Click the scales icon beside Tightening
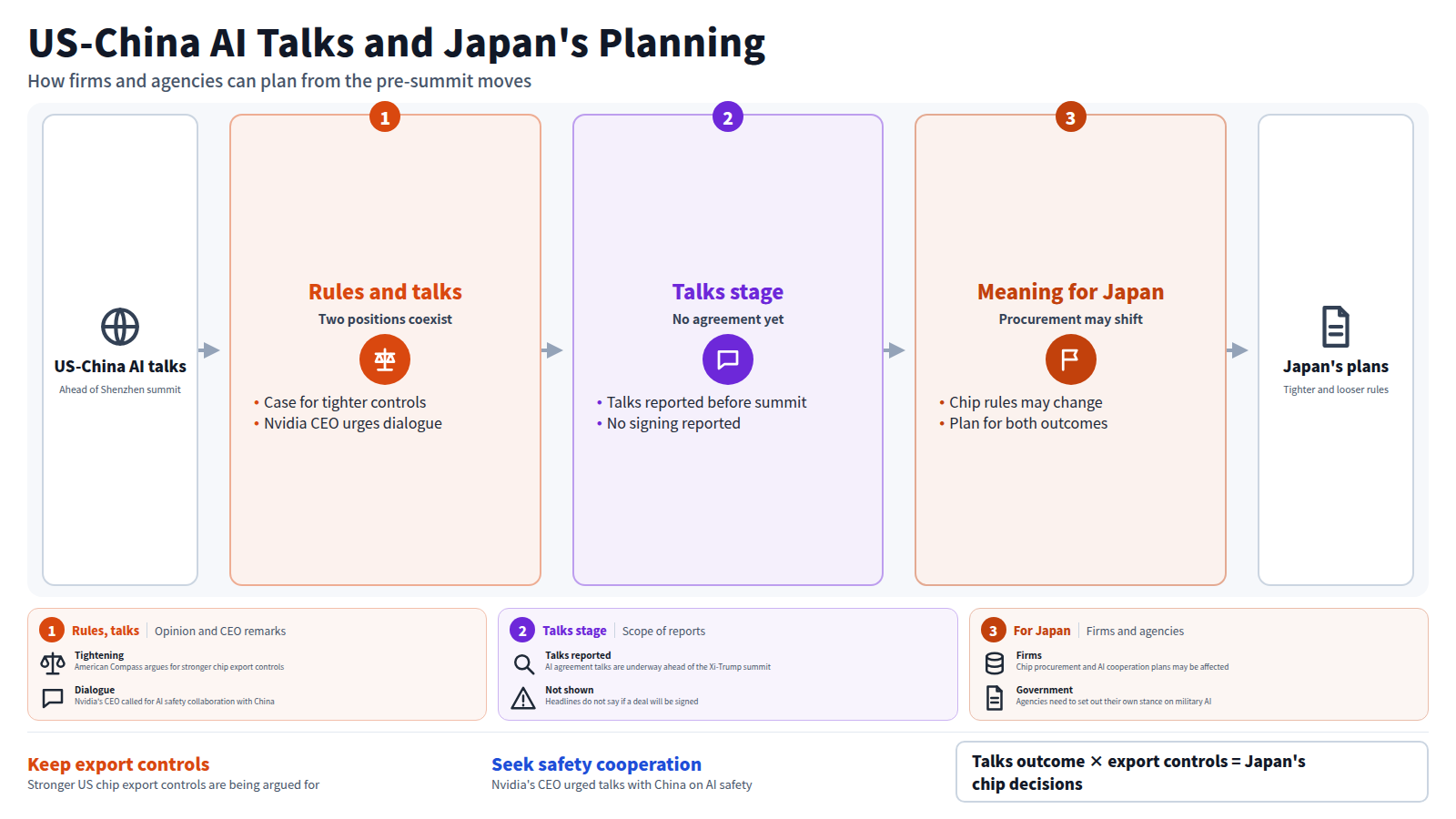 pos(53,663)
